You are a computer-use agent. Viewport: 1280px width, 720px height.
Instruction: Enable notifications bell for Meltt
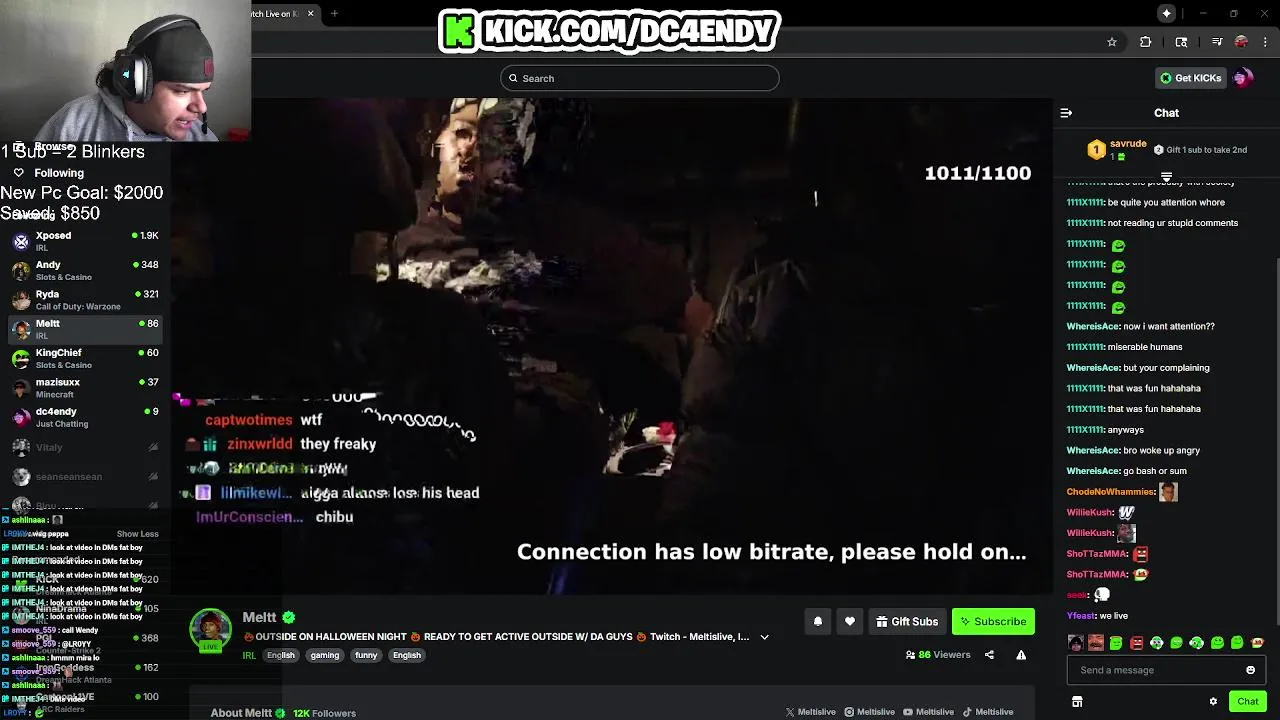(818, 622)
